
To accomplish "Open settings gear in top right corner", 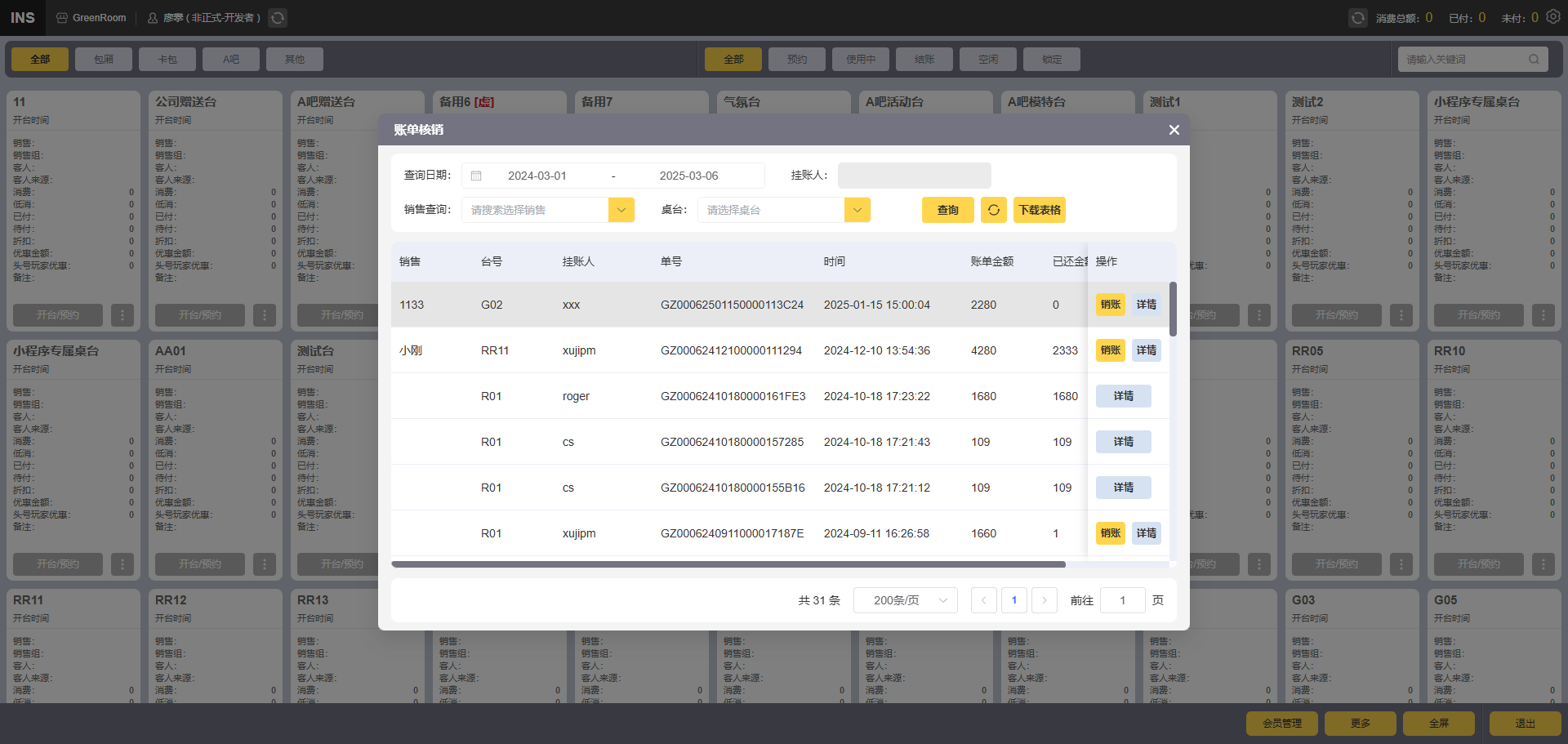I will tap(1552, 17).
